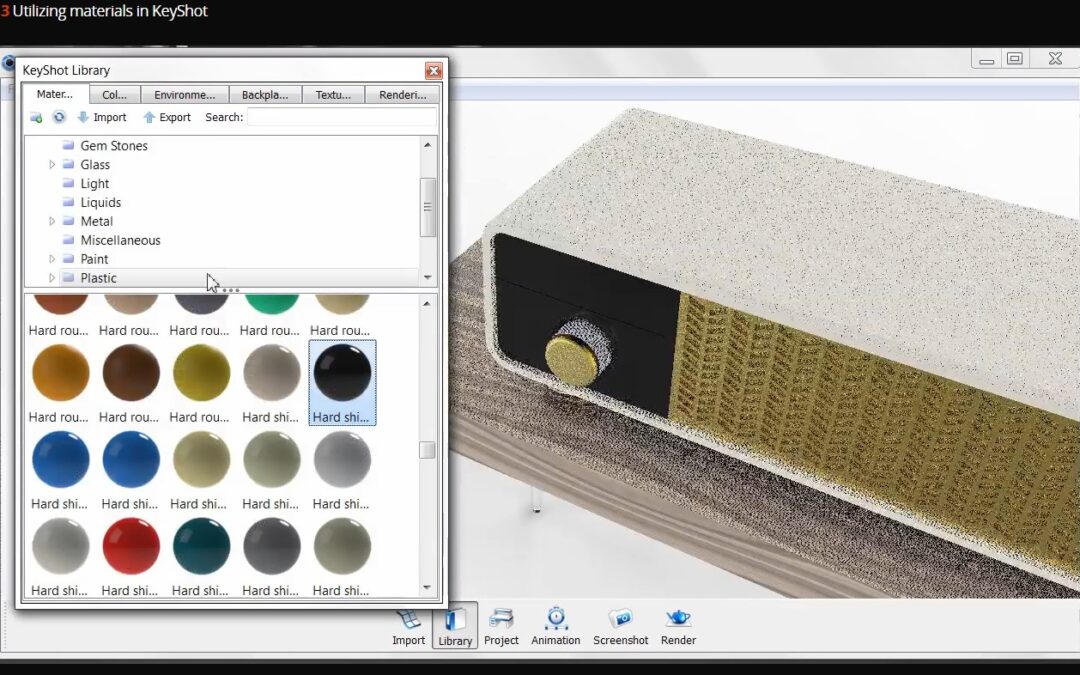Switch to the Textures tab

[x=333, y=95]
